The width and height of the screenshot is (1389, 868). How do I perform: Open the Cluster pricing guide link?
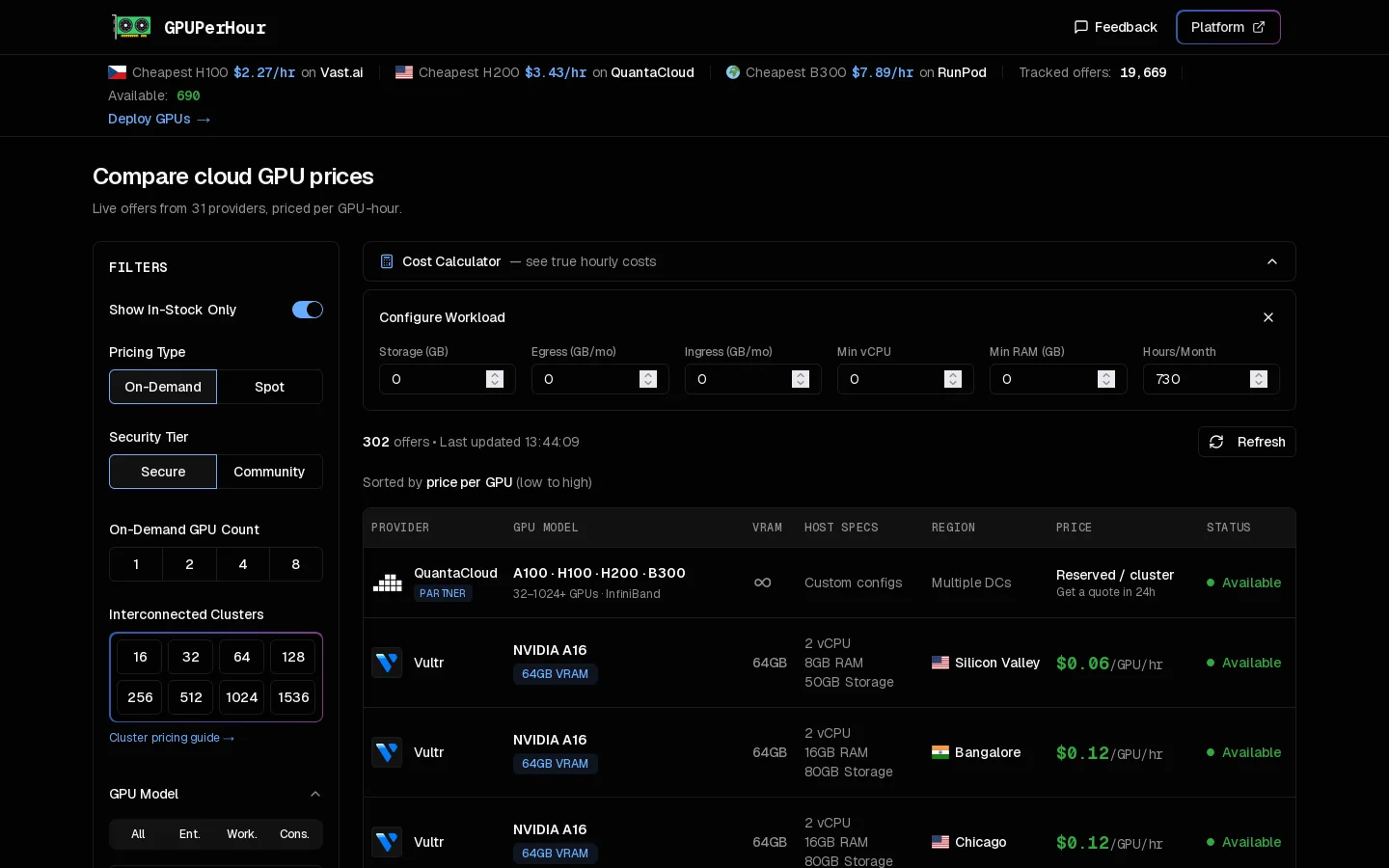(x=172, y=738)
